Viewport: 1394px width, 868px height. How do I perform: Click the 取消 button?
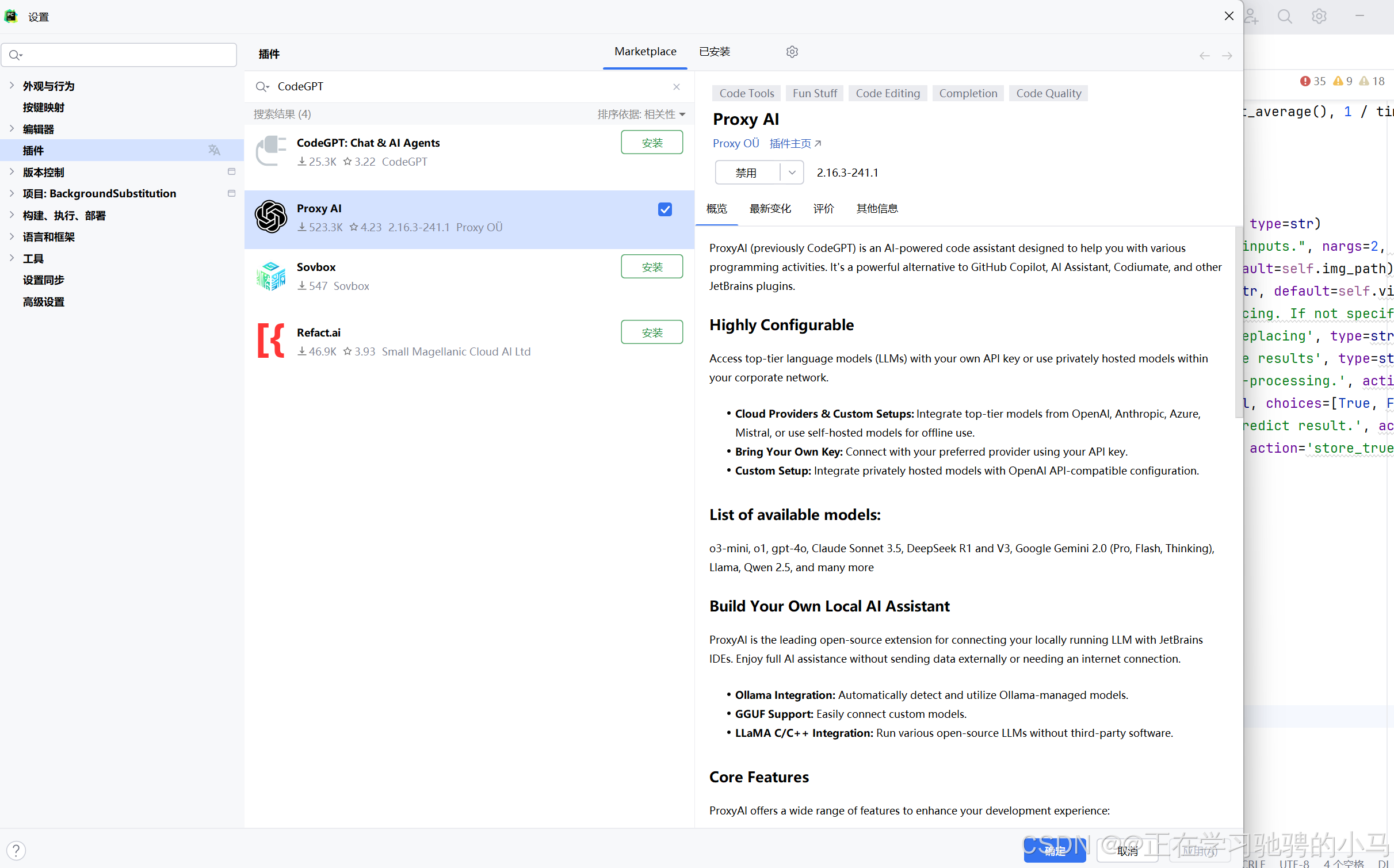(1127, 851)
